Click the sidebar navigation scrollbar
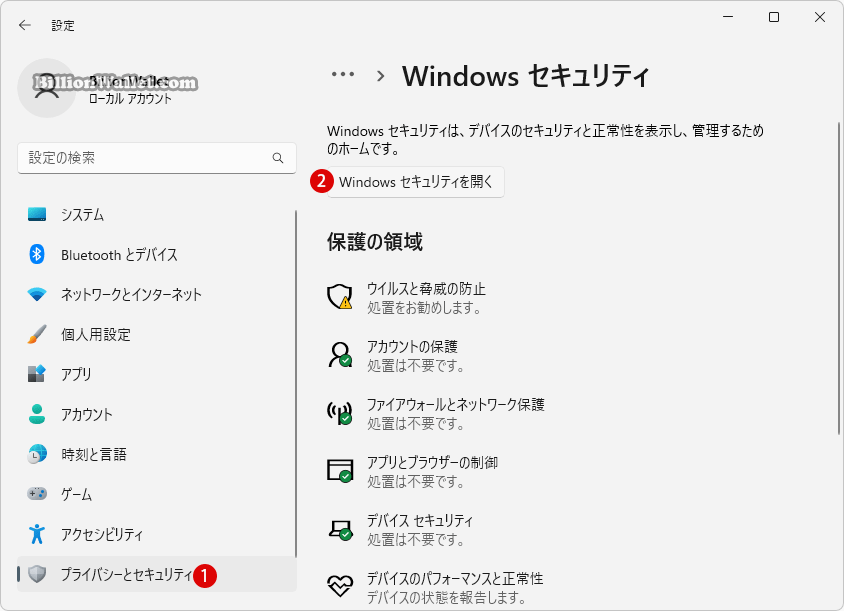The image size is (844, 611). [x=296, y=384]
